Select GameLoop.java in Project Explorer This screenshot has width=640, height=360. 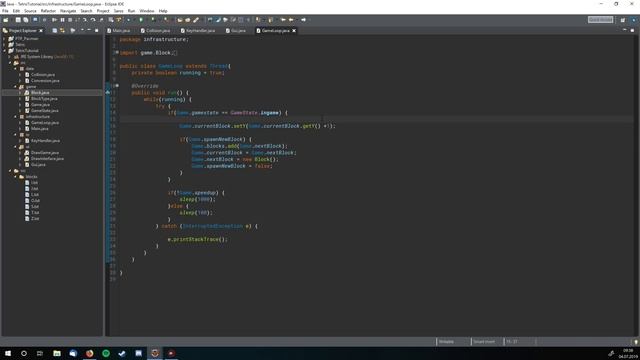tap(44, 123)
